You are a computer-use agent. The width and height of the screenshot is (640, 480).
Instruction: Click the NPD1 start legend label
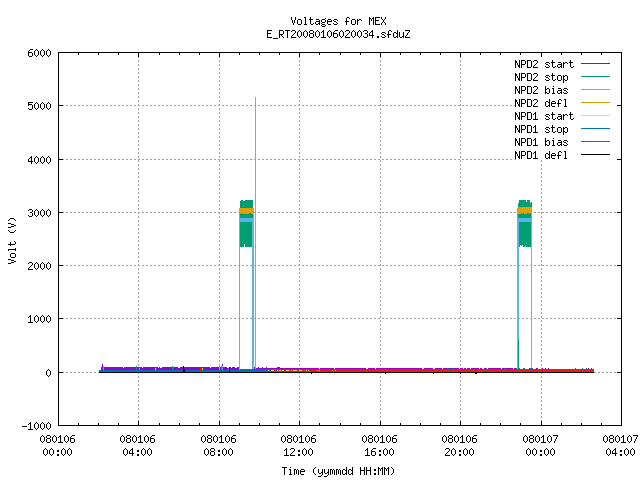point(544,116)
